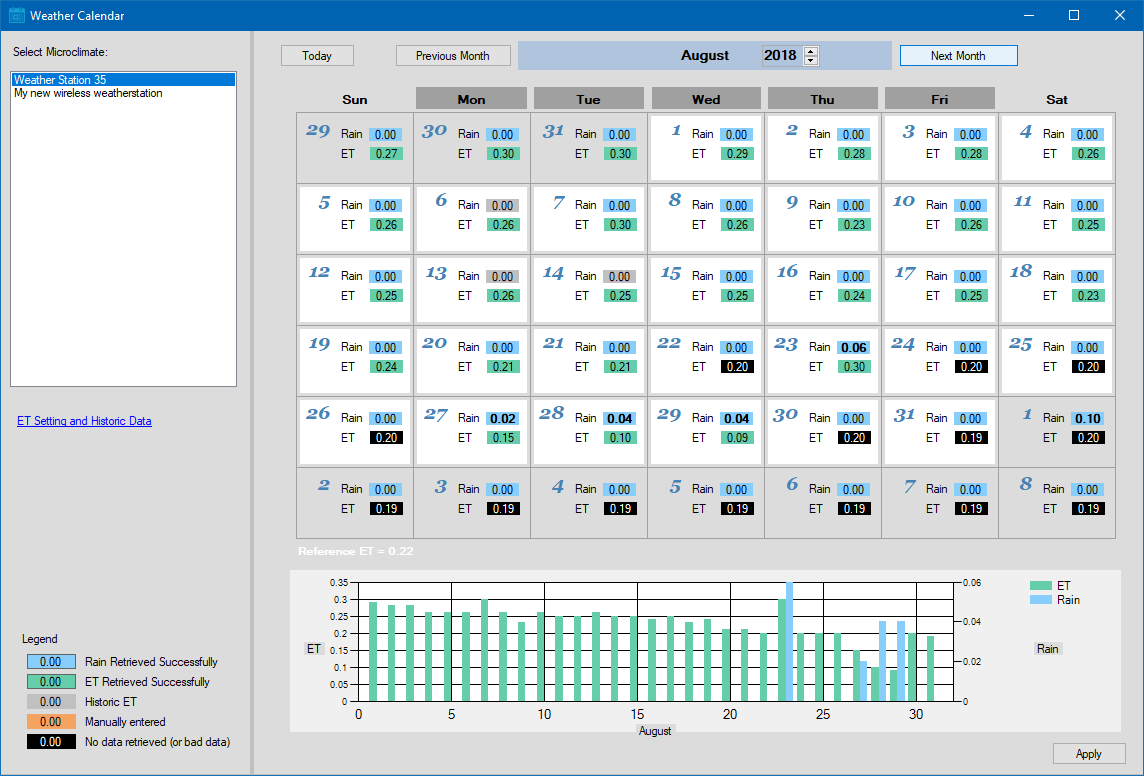Go to the Previous Month

pyautogui.click(x=453, y=55)
